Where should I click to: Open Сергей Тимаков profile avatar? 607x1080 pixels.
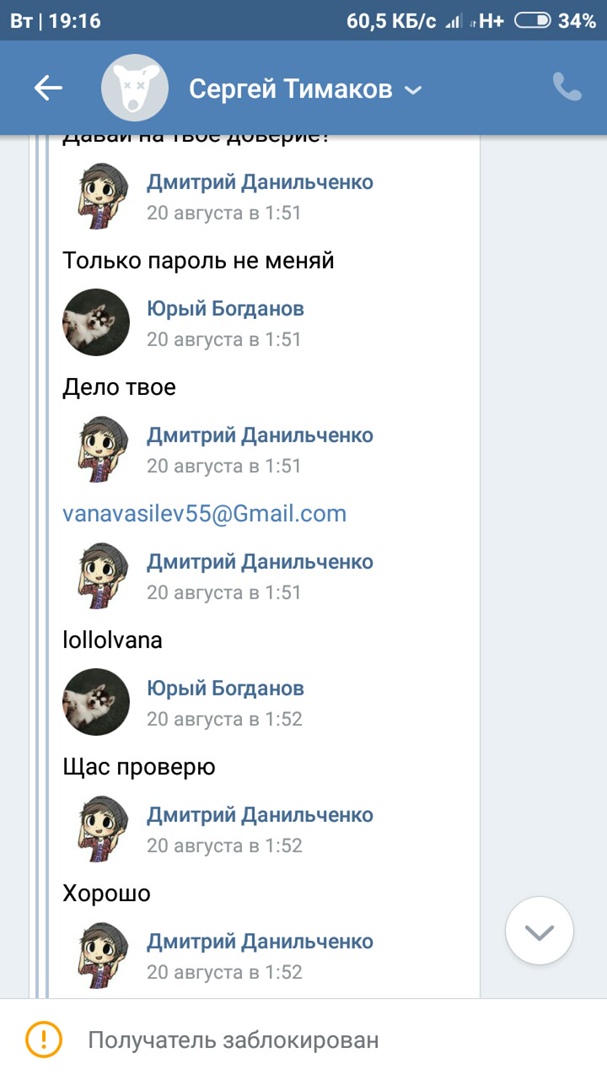click(134, 89)
